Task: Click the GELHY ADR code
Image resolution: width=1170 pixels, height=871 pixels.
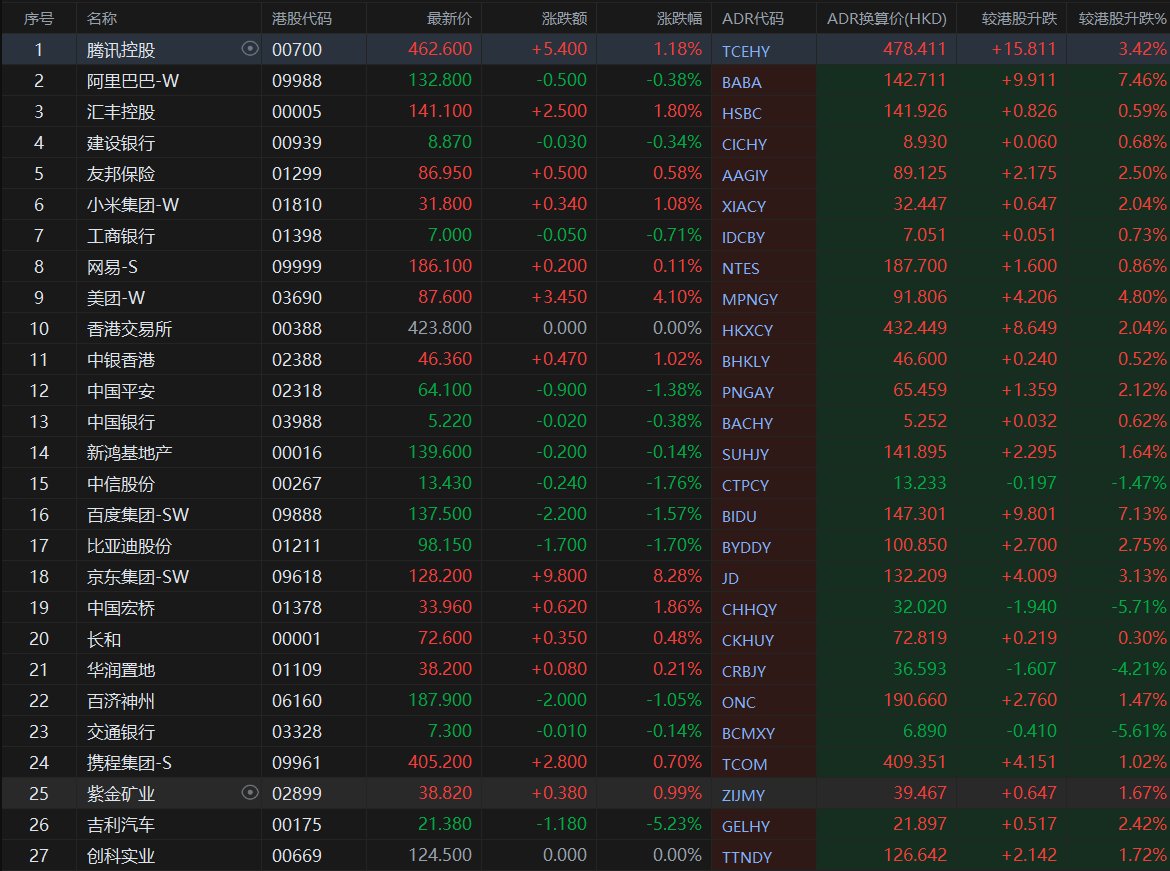Action: click(745, 826)
